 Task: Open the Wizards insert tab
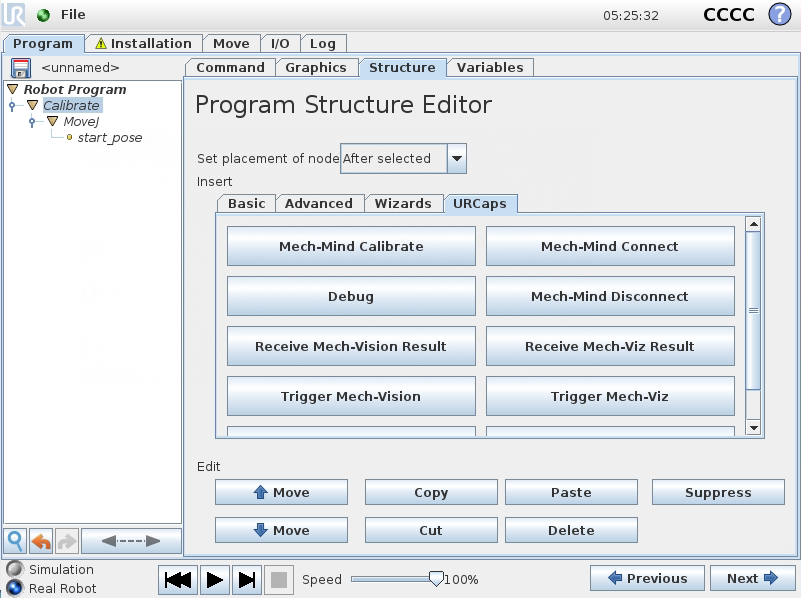coord(403,203)
